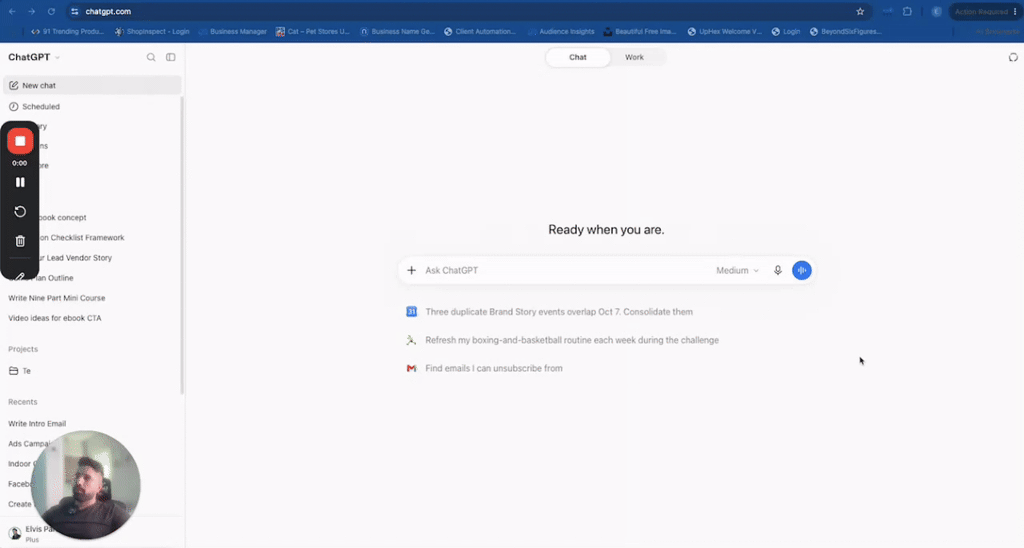
Task: Switch to the Work tab
Action: 634,57
